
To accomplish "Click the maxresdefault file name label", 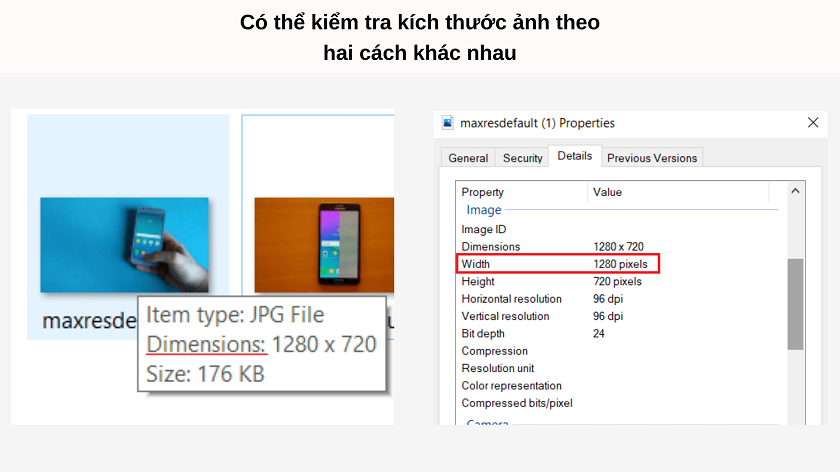I will [x=88, y=321].
